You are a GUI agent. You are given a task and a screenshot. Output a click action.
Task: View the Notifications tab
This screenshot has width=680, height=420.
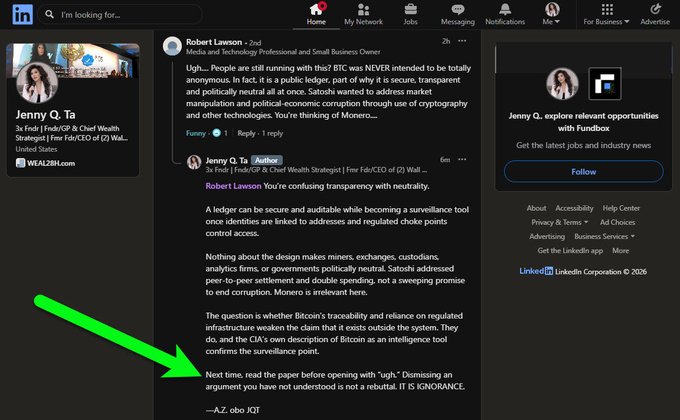coord(505,14)
